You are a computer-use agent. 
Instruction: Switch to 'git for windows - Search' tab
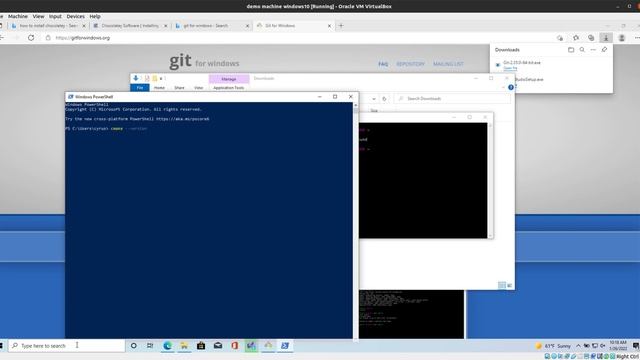(210, 26)
